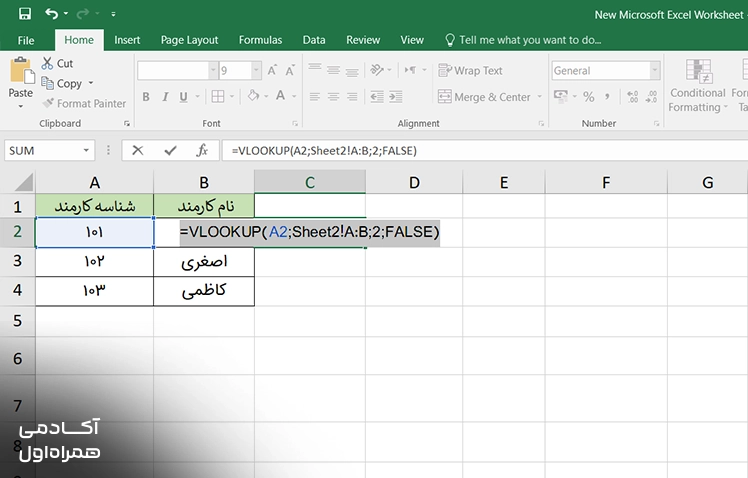Click Middle Align icon
Screen dimensions: 748x478
point(333,70)
